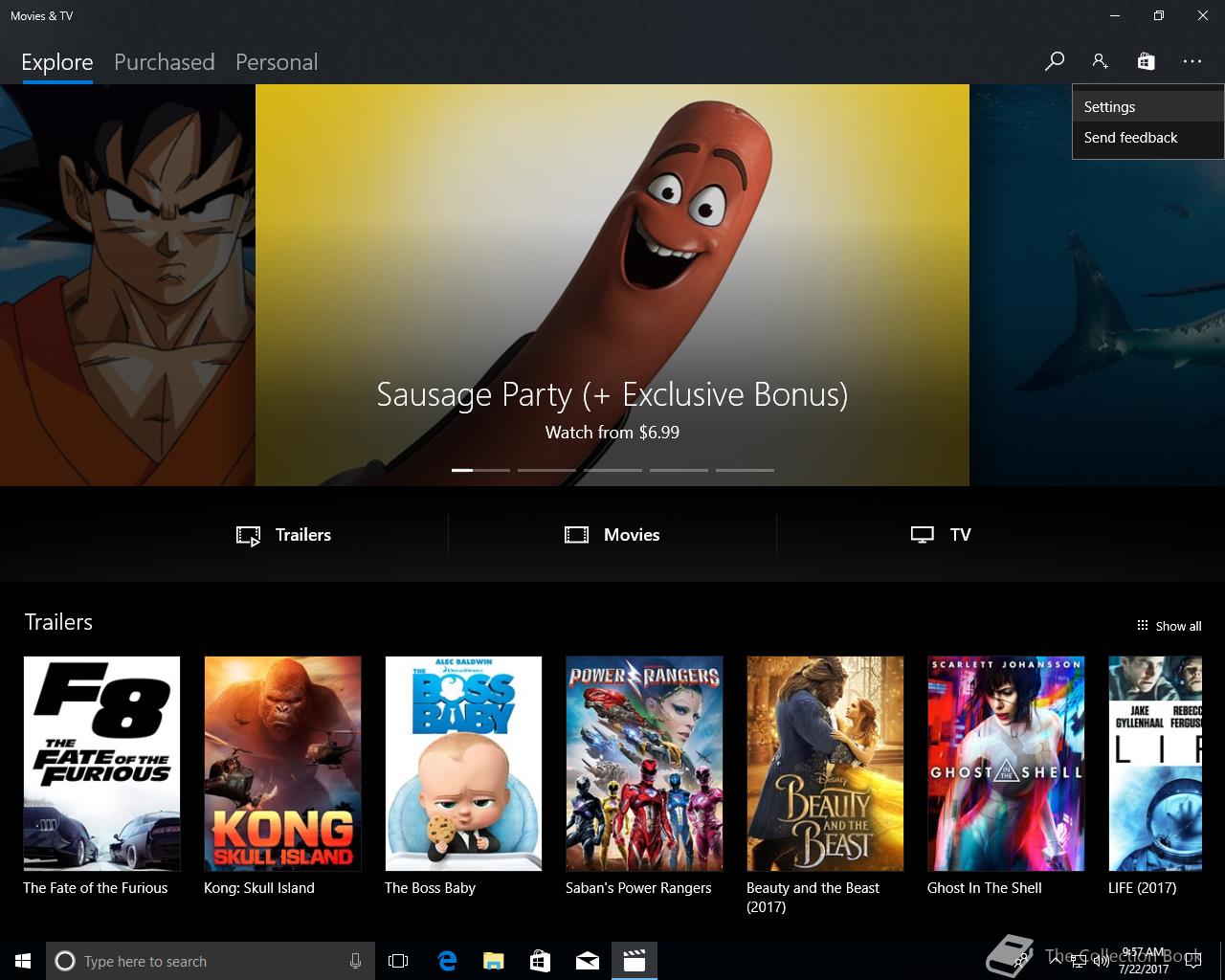This screenshot has width=1225, height=980.
Task: Click the Trailers icon beside its label
Action: (x=248, y=536)
